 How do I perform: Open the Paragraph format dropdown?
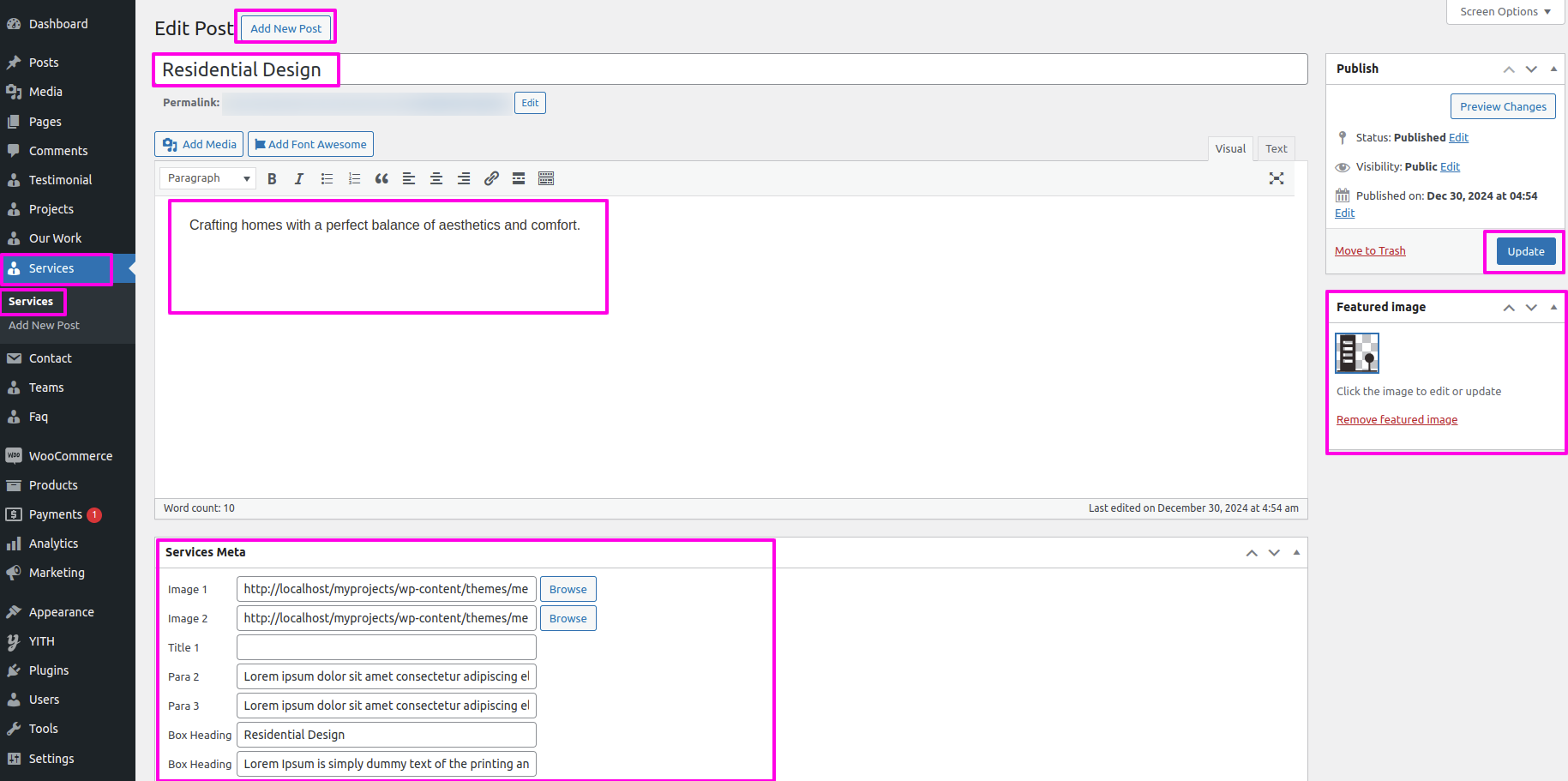[x=208, y=178]
